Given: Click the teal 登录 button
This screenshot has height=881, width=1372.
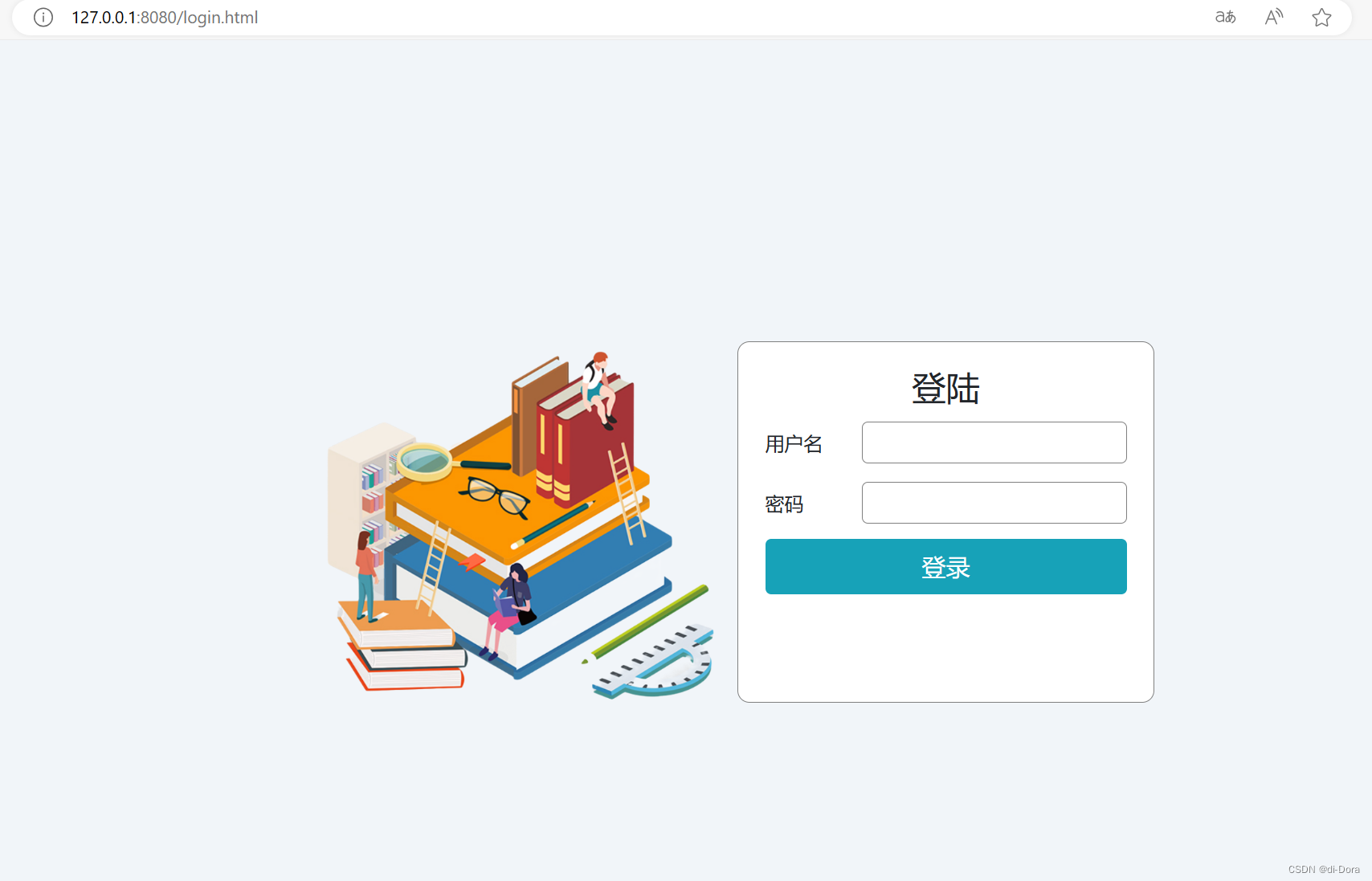Looking at the screenshot, I should (x=945, y=567).
